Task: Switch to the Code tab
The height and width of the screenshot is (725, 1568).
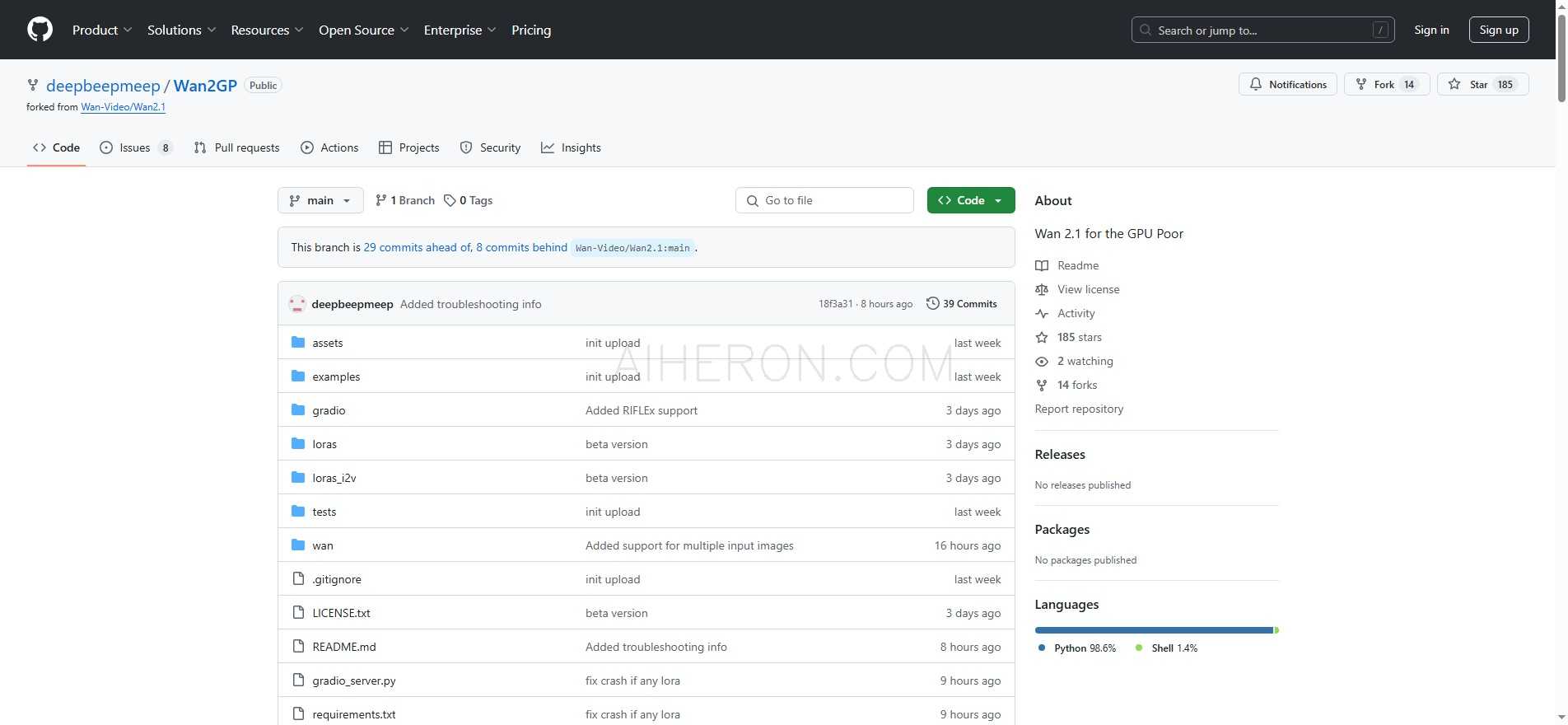Action: 56,147
